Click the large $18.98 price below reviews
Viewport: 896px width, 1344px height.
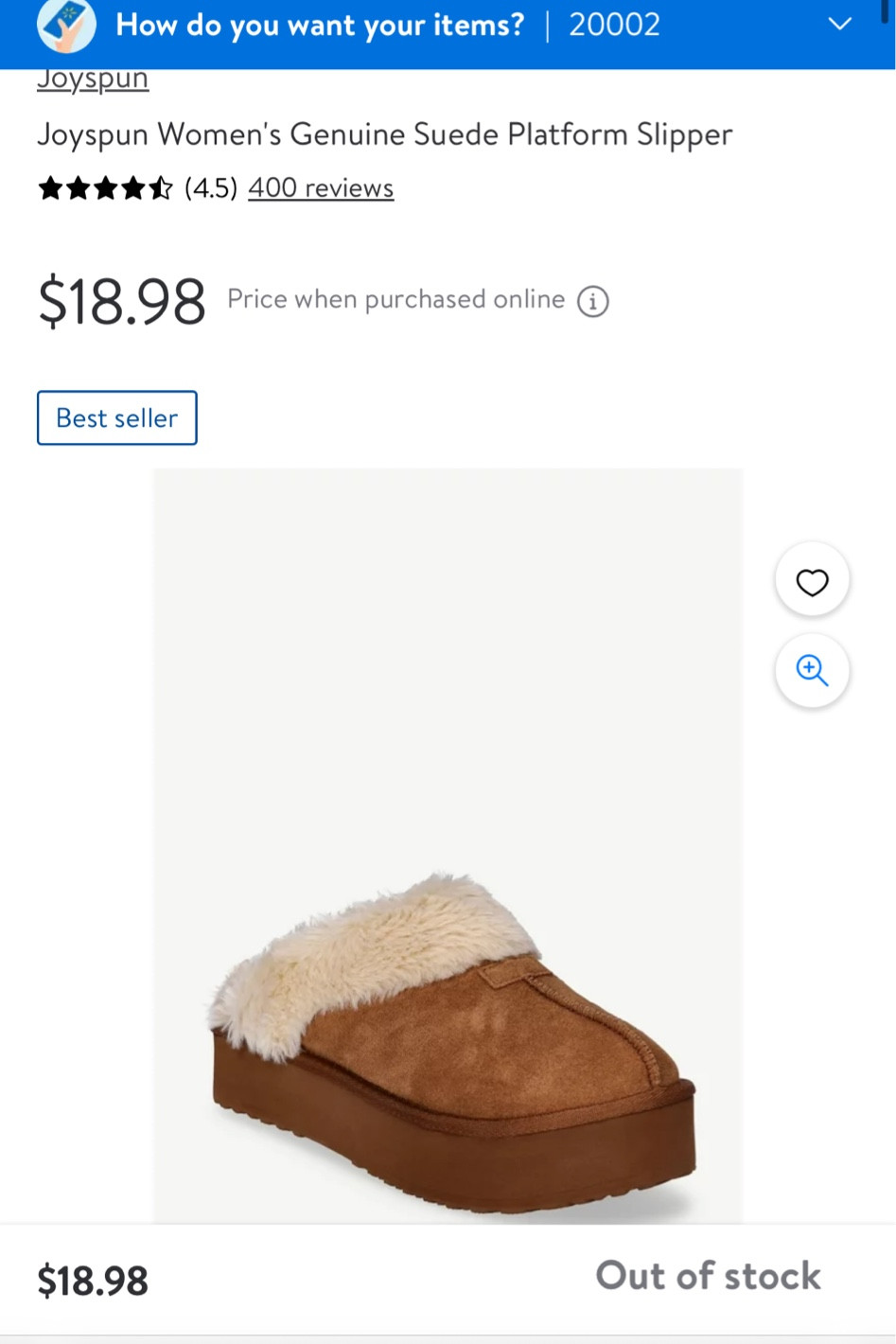[122, 302]
